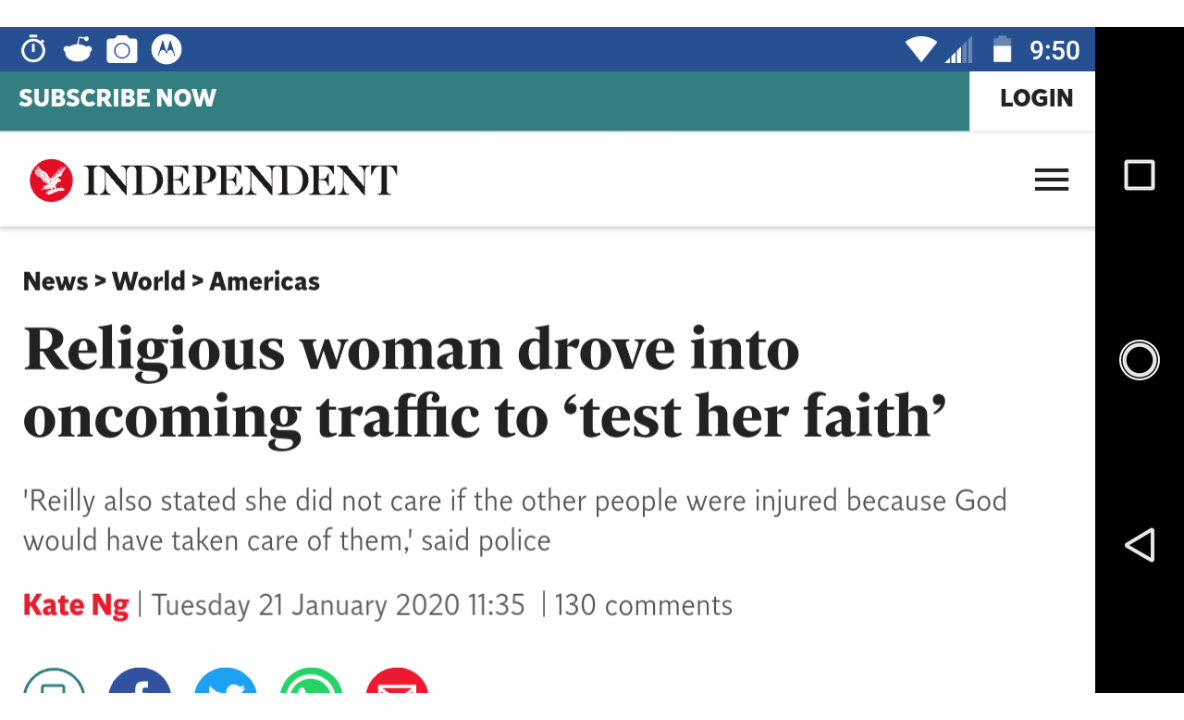
Task: Open author Kate Ng's profile link
Action: coord(76,606)
